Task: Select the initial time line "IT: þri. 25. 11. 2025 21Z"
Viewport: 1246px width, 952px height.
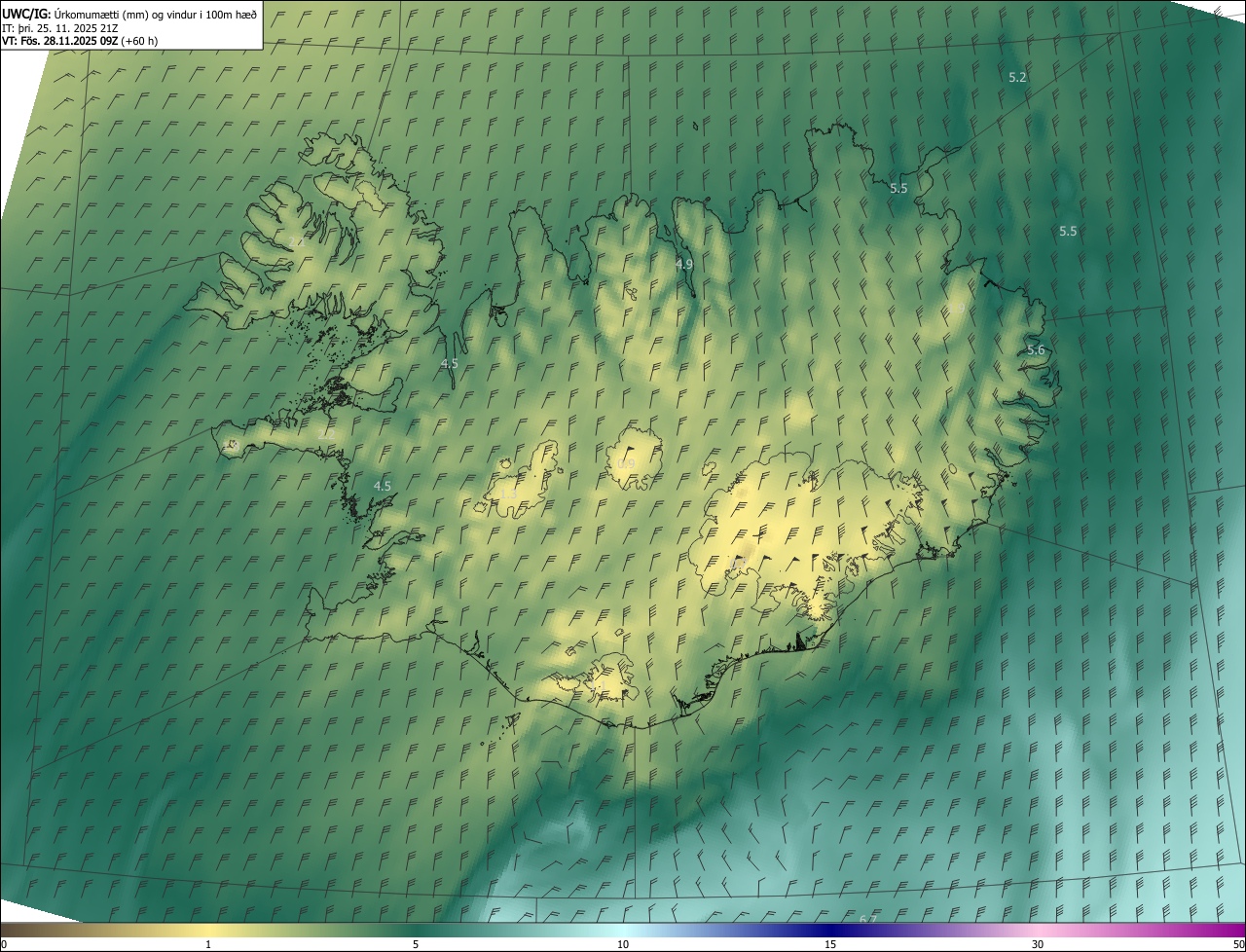Action: (x=60, y=27)
